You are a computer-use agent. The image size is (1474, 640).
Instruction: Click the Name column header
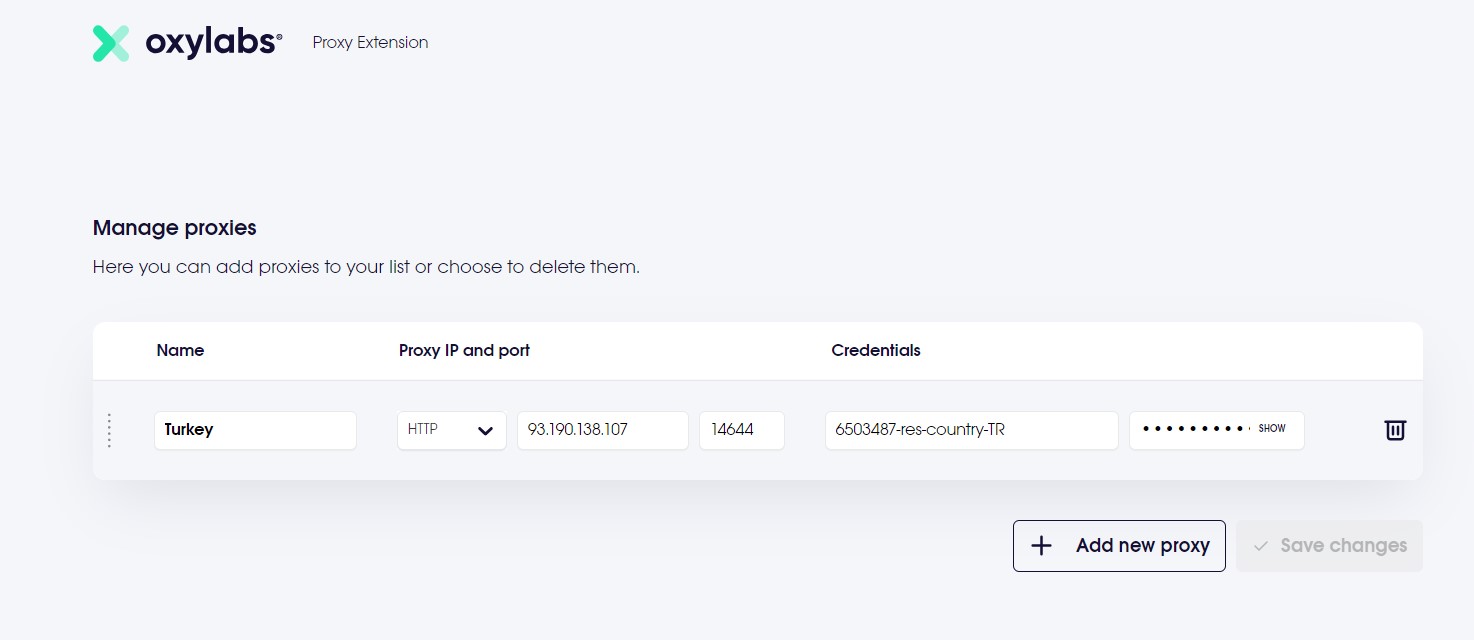(x=180, y=351)
